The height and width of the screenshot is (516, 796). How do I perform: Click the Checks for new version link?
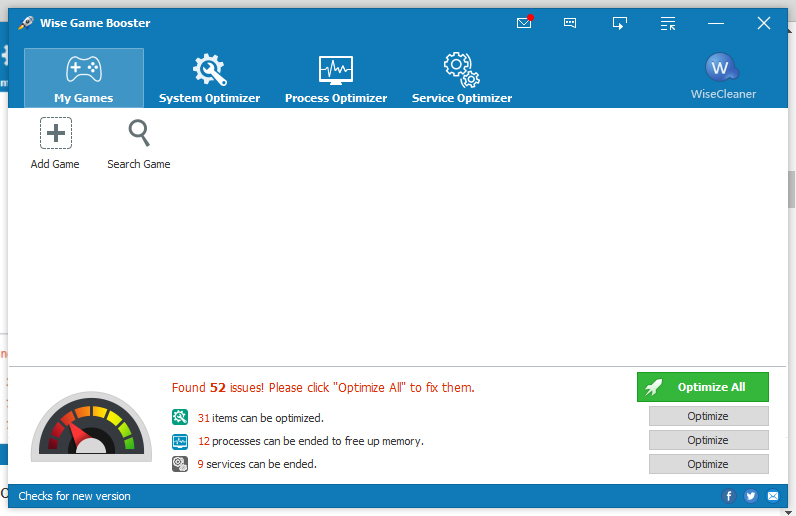pos(74,496)
